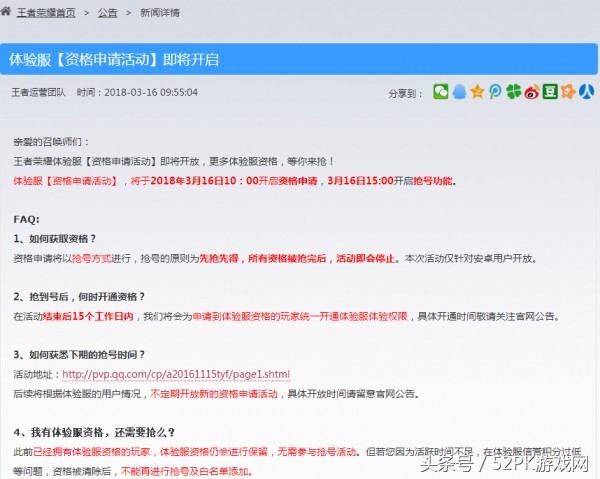Click the sentence 本次活动仅针对安卓用户开放
This screenshot has height=479, width=600.
pos(469,258)
